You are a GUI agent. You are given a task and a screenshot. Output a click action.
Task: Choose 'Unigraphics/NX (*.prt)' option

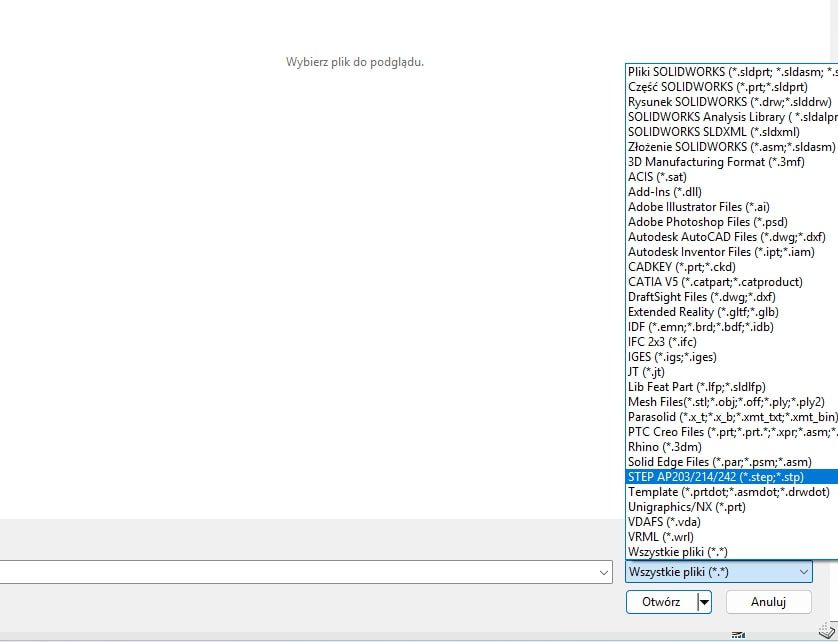732,506
